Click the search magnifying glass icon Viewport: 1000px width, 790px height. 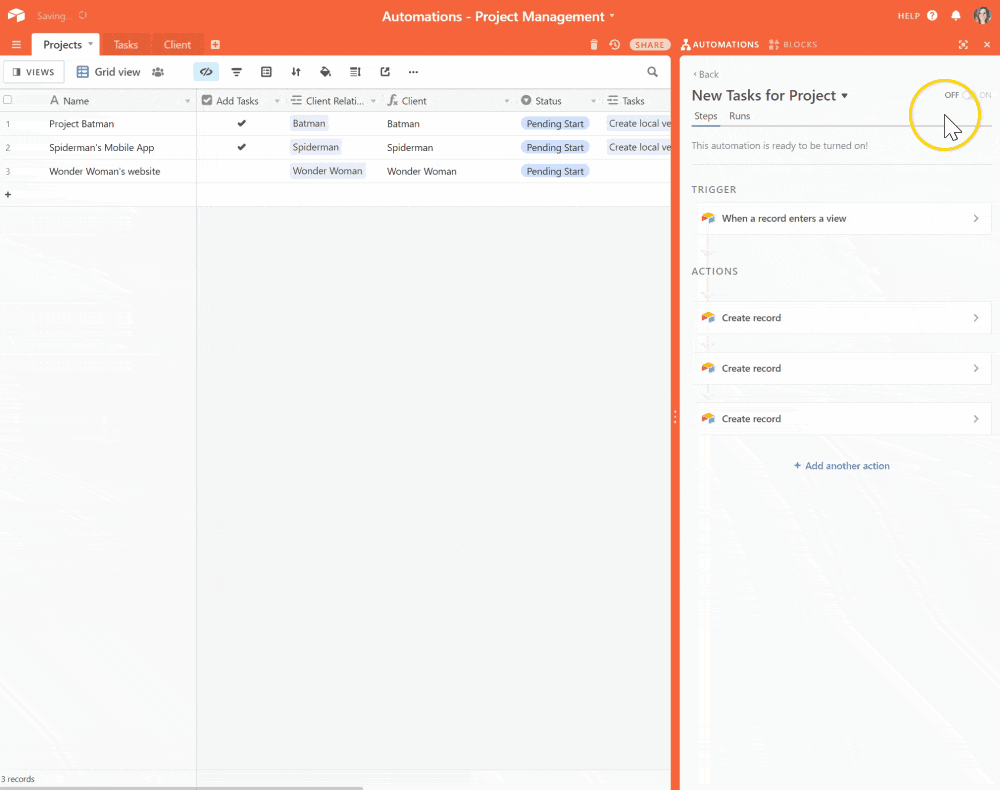pyautogui.click(x=652, y=71)
